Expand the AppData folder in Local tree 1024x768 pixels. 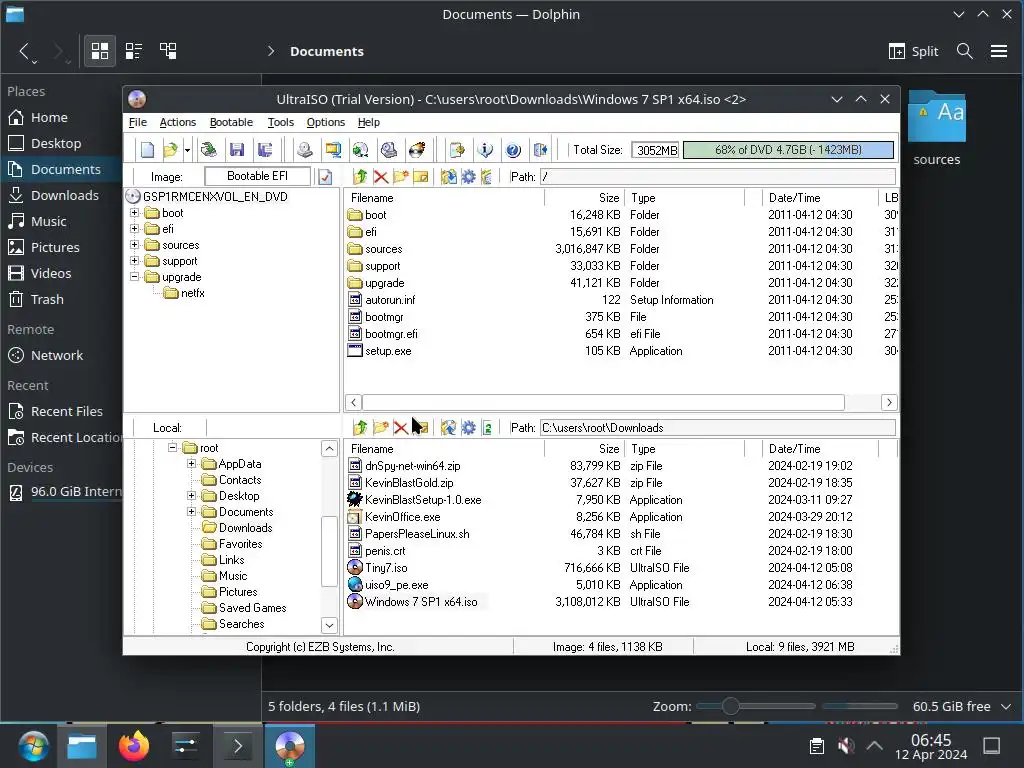click(191, 464)
